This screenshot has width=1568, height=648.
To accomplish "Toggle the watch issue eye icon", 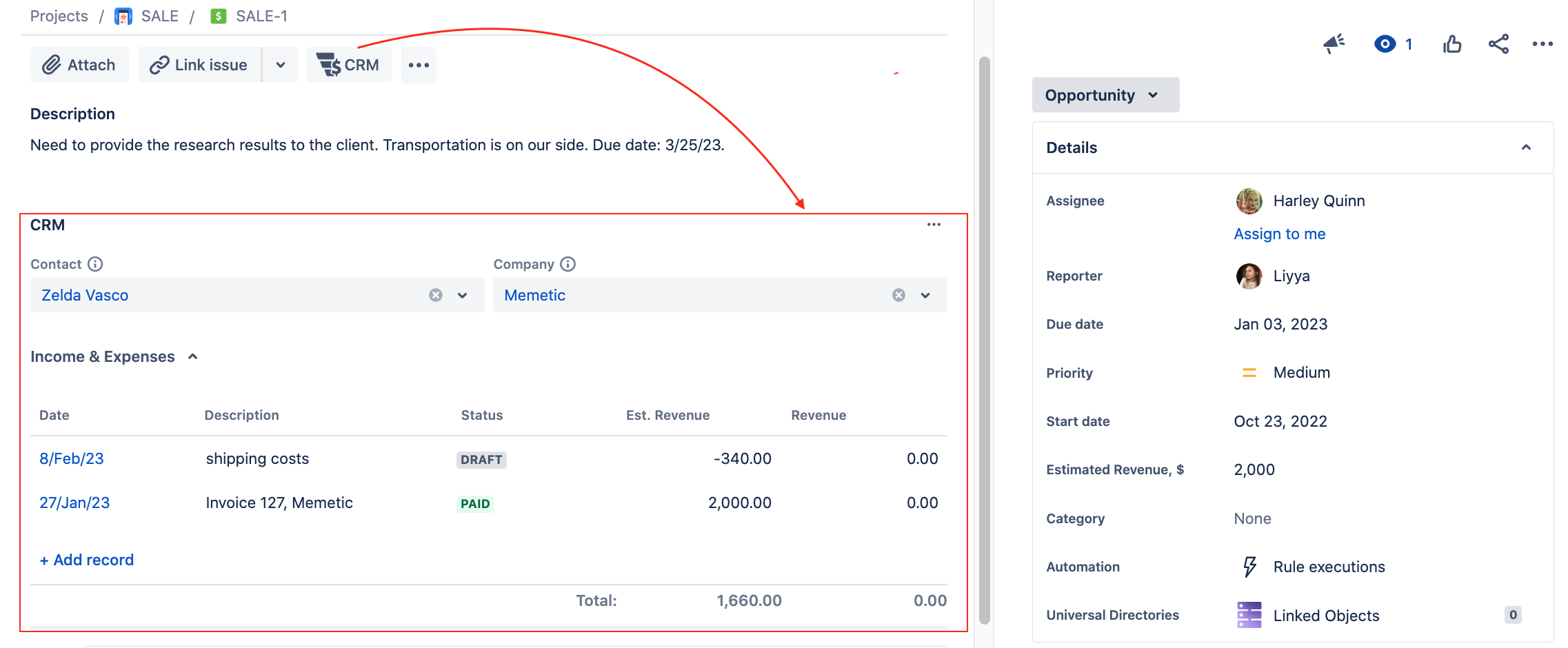I will [1385, 44].
